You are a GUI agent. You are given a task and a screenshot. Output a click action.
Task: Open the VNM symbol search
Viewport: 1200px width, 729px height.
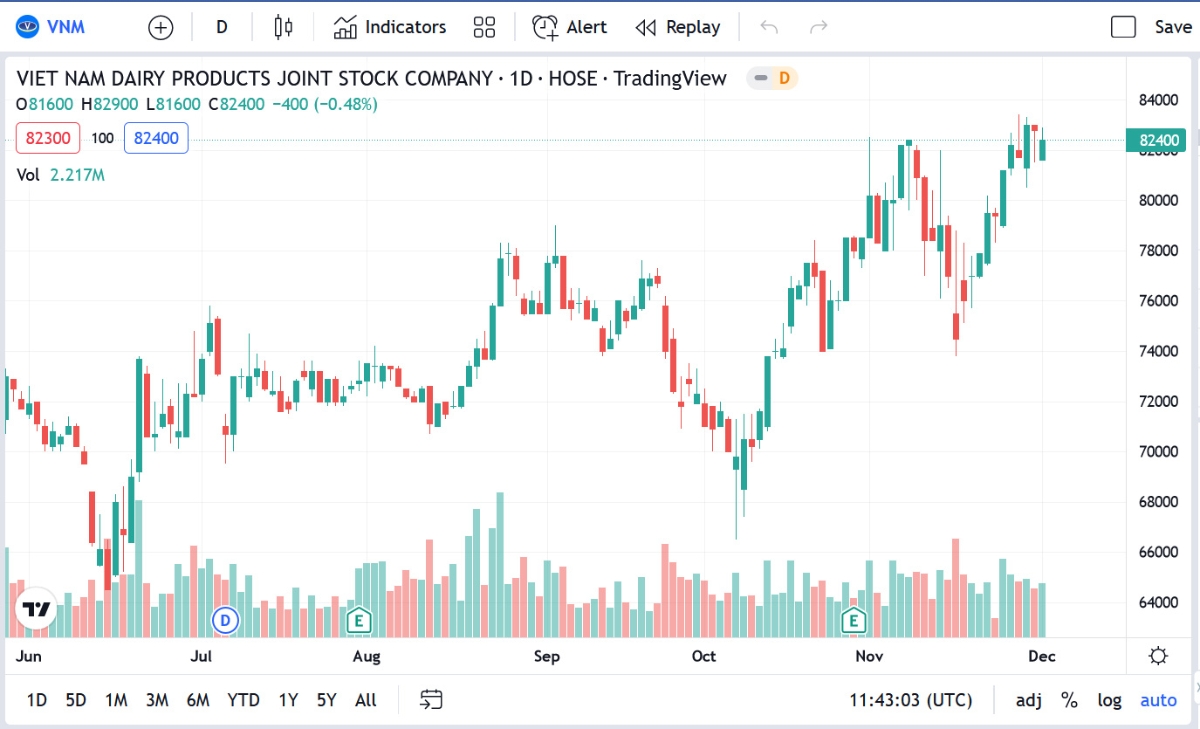[x=52, y=27]
